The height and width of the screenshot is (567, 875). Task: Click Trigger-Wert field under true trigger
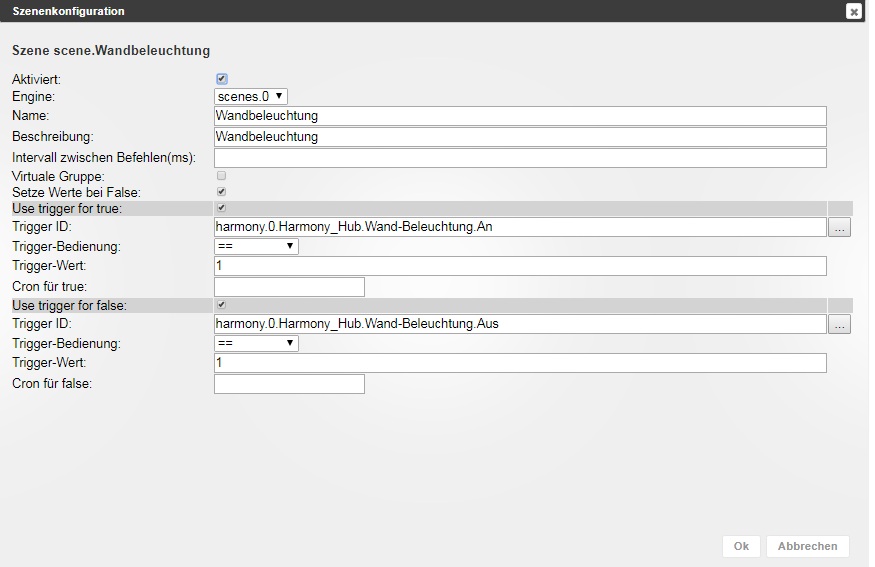pyautogui.click(x=520, y=266)
